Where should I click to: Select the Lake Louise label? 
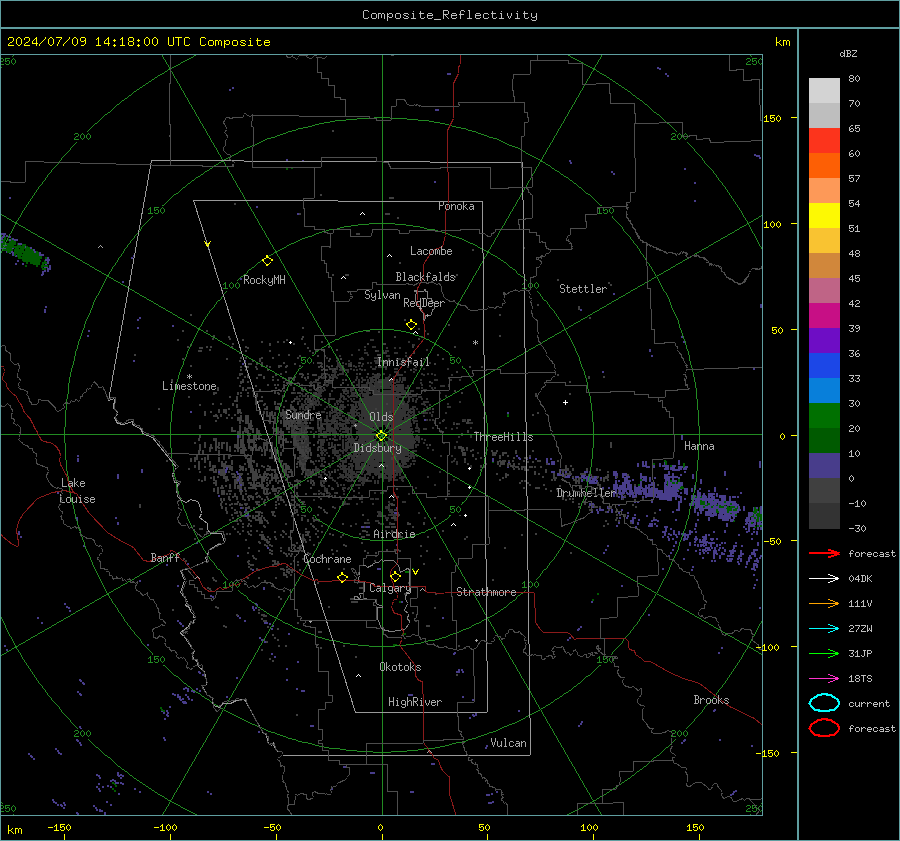pos(77,491)
